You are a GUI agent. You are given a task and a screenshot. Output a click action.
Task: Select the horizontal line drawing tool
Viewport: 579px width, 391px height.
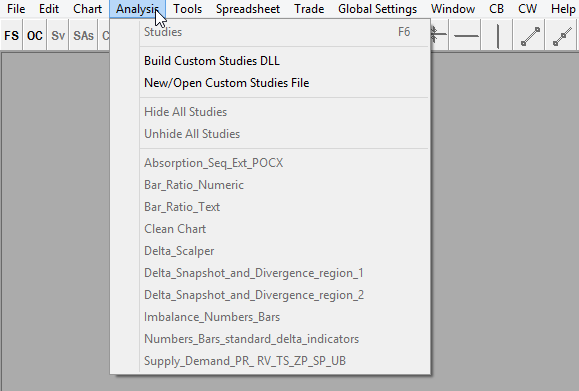(x=466, y=35)
